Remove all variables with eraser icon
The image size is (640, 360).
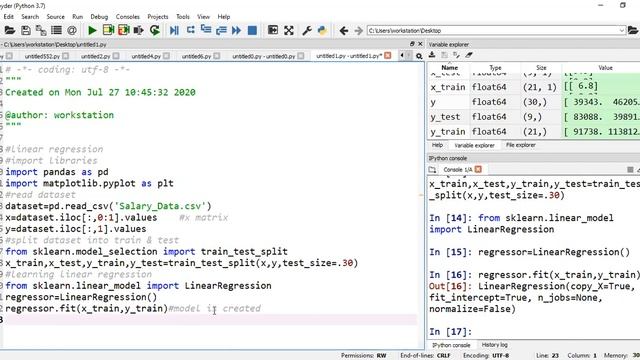469,55
